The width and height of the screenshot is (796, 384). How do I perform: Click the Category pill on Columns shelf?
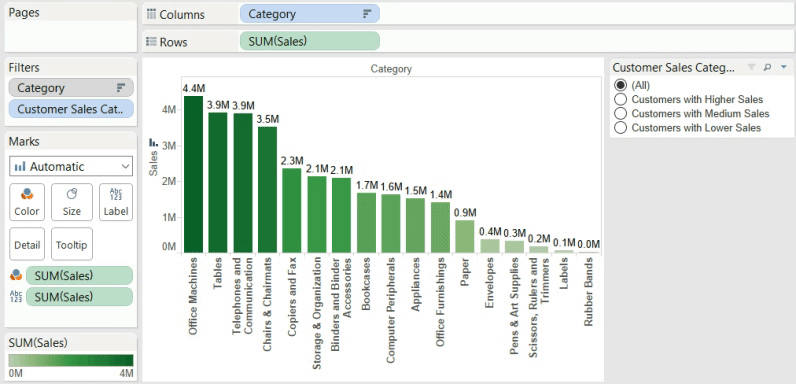click(x=309, y=14)
